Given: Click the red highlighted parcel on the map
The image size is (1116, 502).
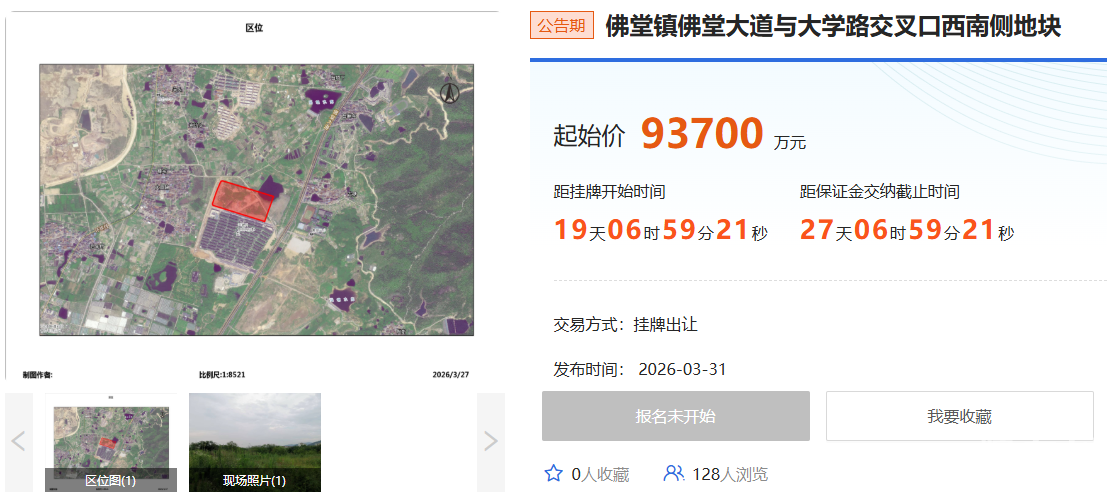Looking at the screenshot, I should 241,200.
